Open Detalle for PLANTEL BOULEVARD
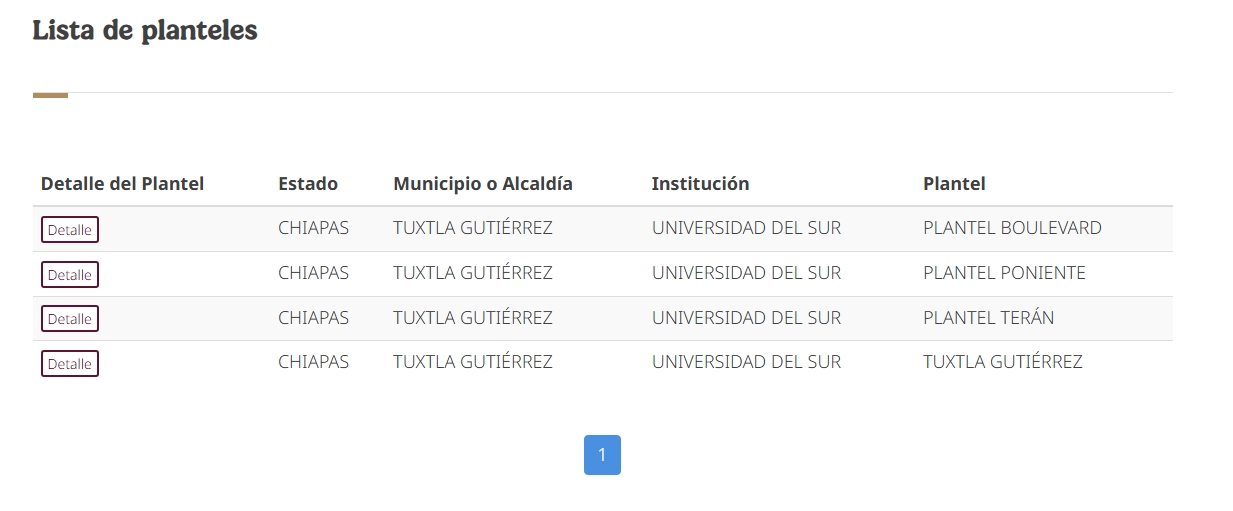Image resolution: width=1233 pixels, height=511 pixels. point(70,230)
